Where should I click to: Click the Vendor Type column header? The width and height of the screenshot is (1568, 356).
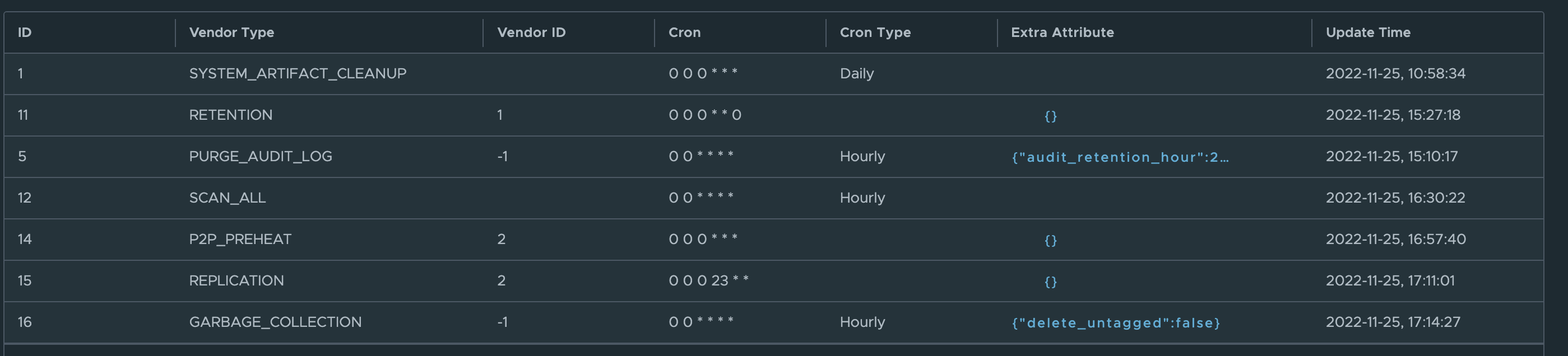click(x=231, y=33)
